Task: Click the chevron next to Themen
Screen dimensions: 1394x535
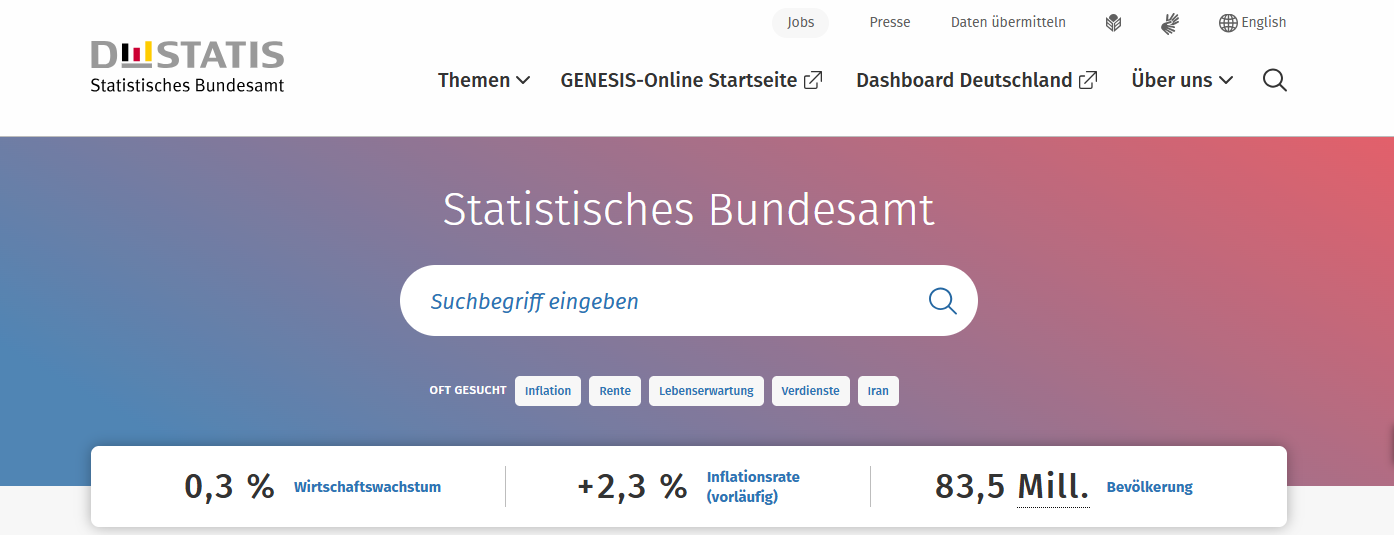Action: click(523, 81)
